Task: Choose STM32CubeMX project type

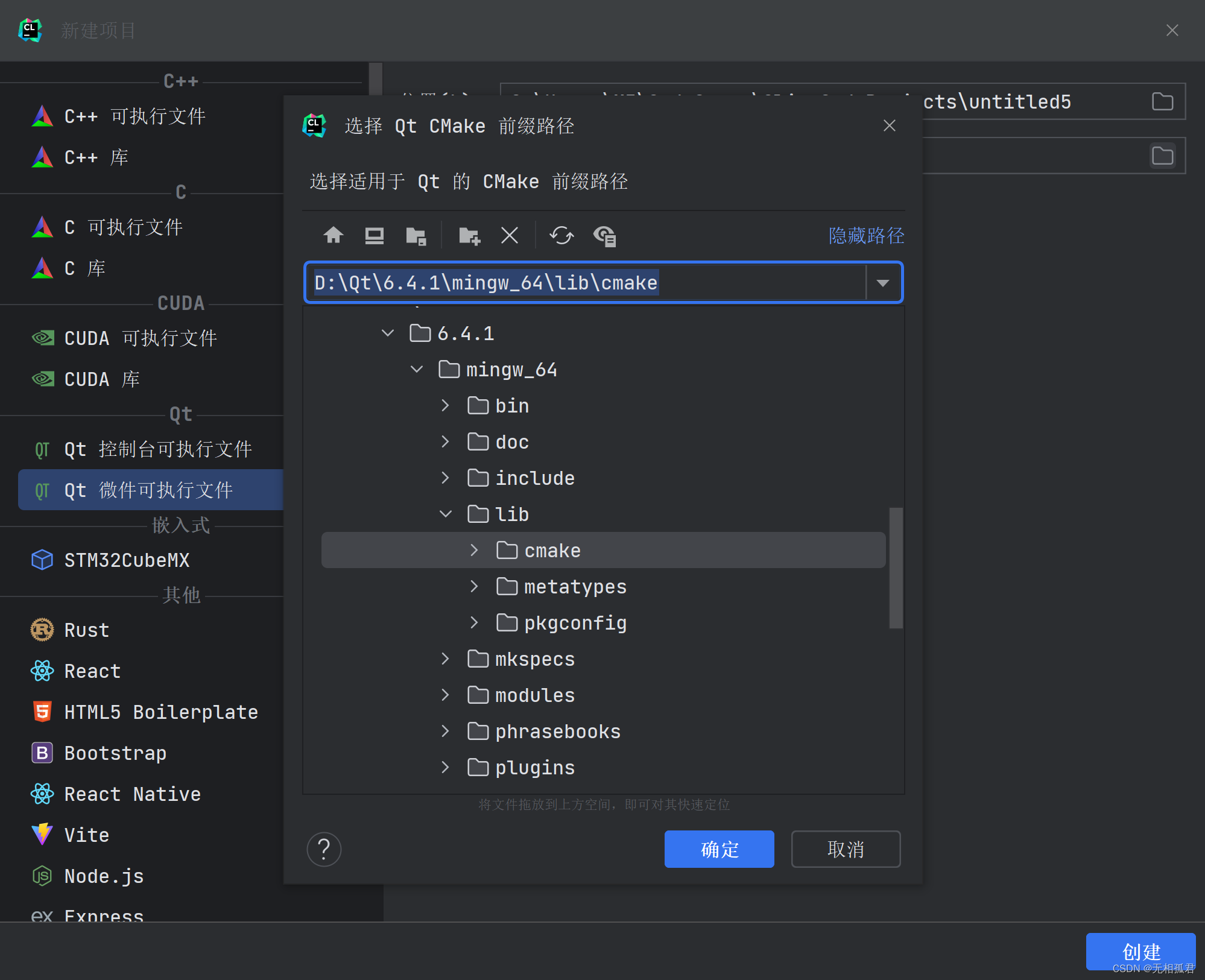Action: pyautogui.click(x=151, y=560)
